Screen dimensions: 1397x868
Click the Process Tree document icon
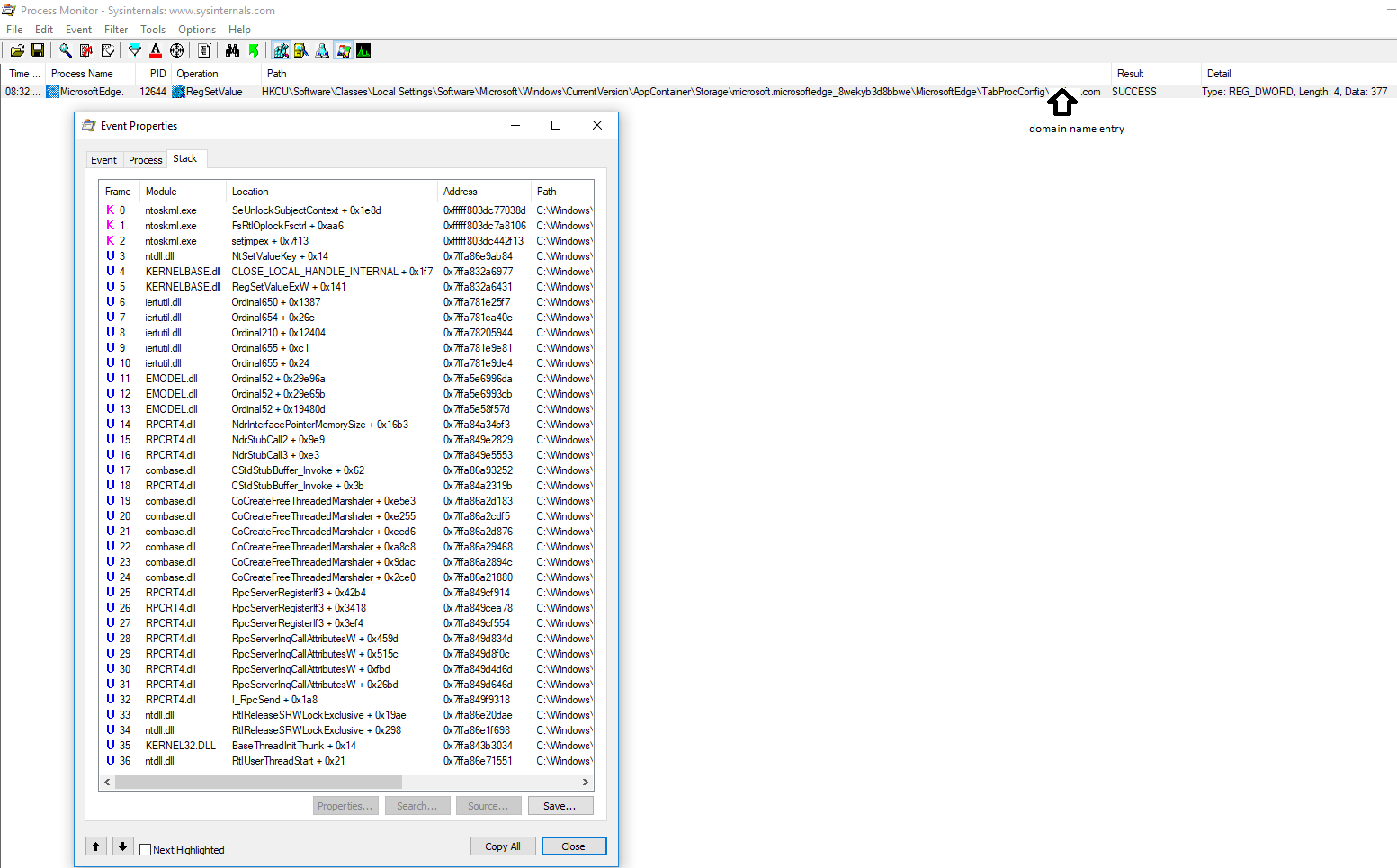204,50
